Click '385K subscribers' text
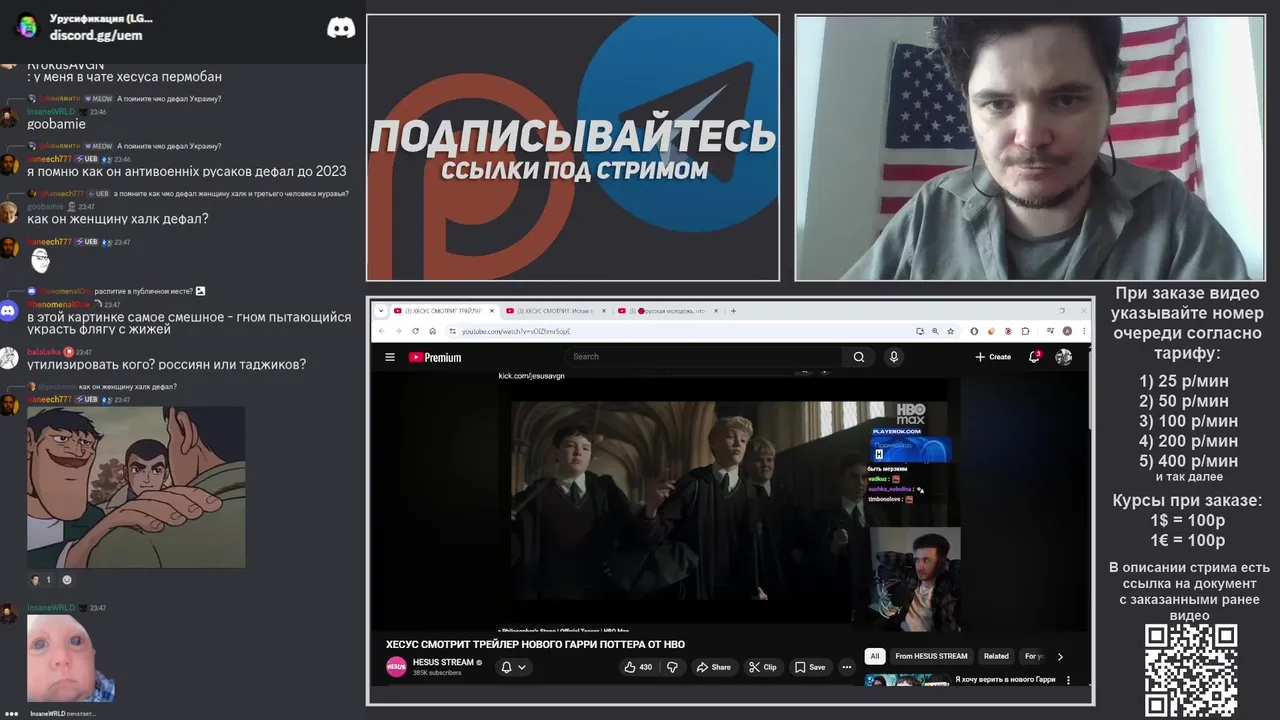1280x720 pixels. click(x=437, y=673)
